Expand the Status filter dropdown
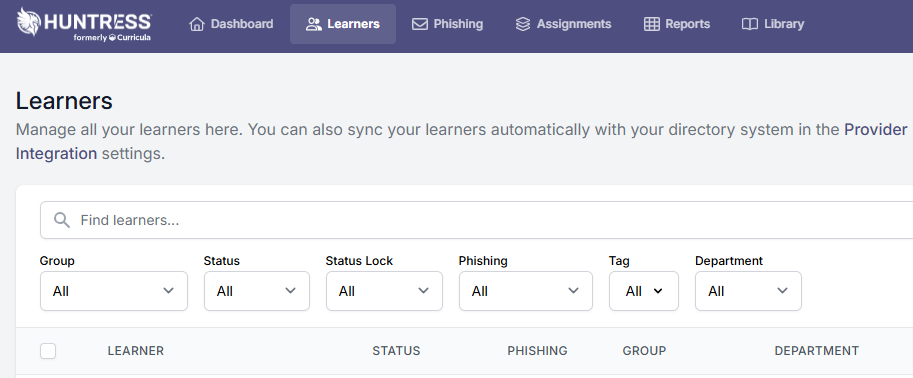This screenshot has height=378, width=913. (x=257, y=291)
